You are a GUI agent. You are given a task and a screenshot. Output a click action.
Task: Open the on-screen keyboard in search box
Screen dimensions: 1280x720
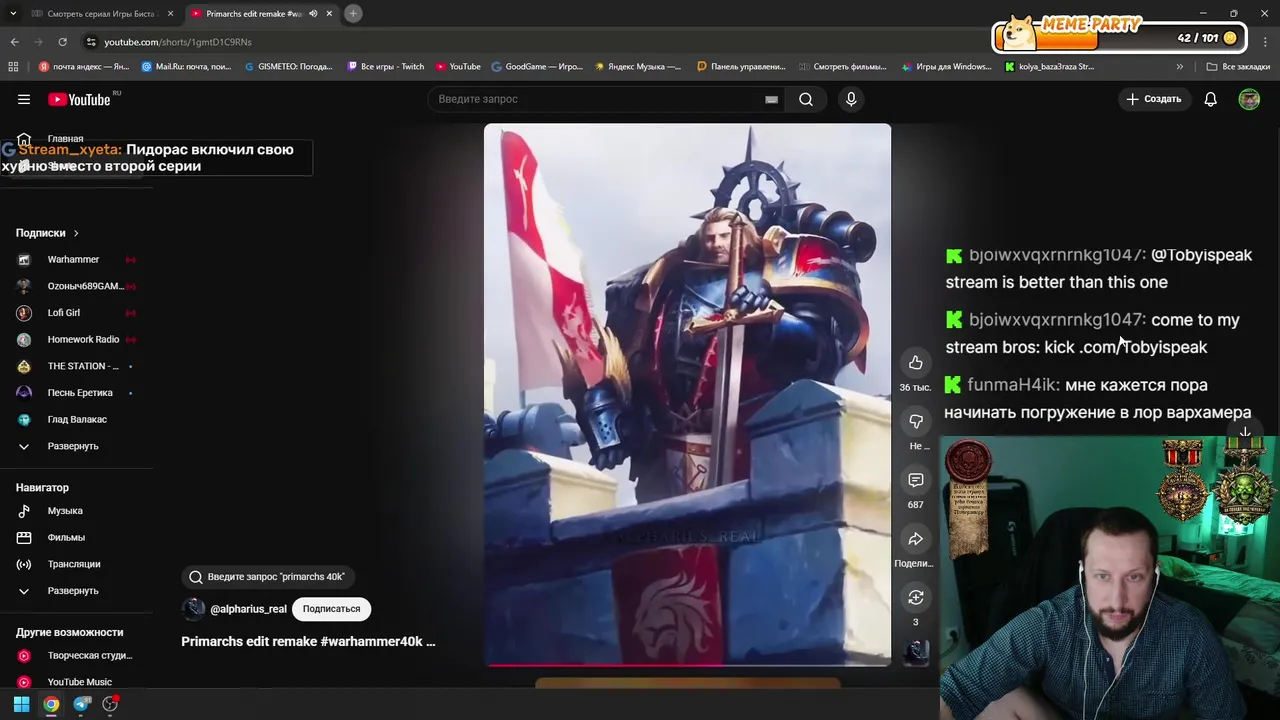click(x=771, y=99)
